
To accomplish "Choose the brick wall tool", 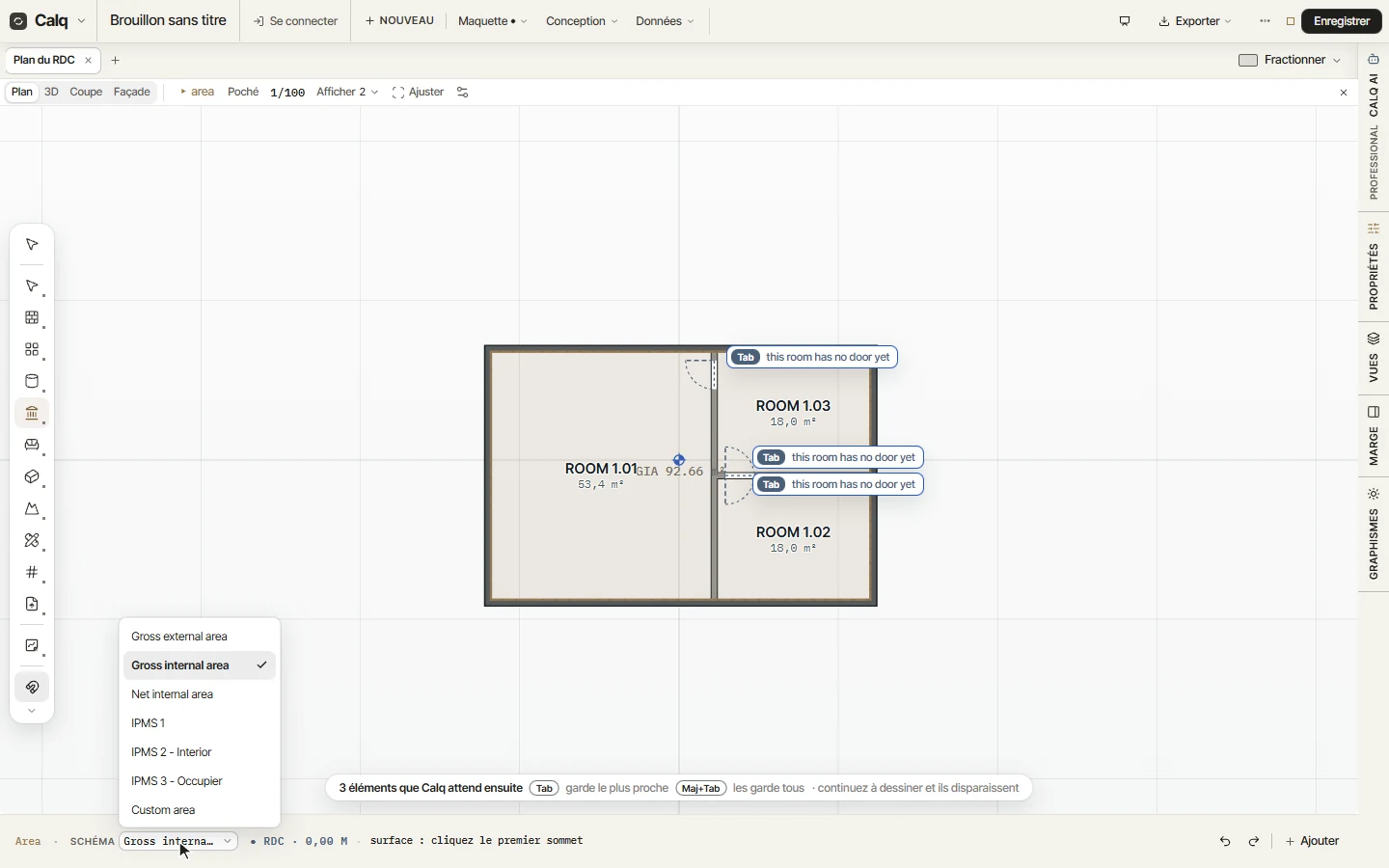I will click(x=32, y=318).
